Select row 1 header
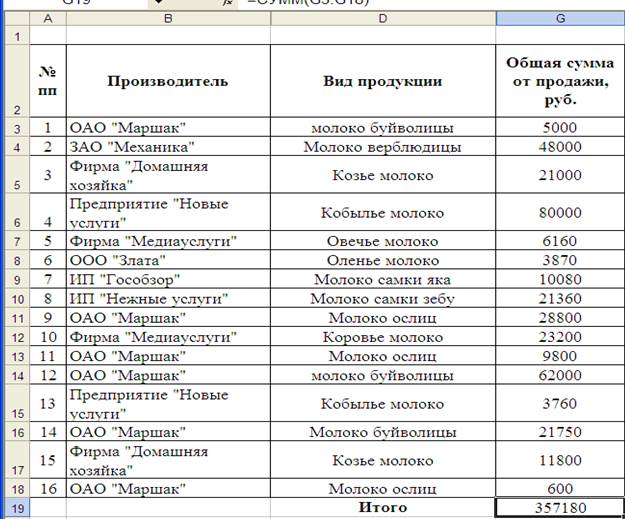 17,36
